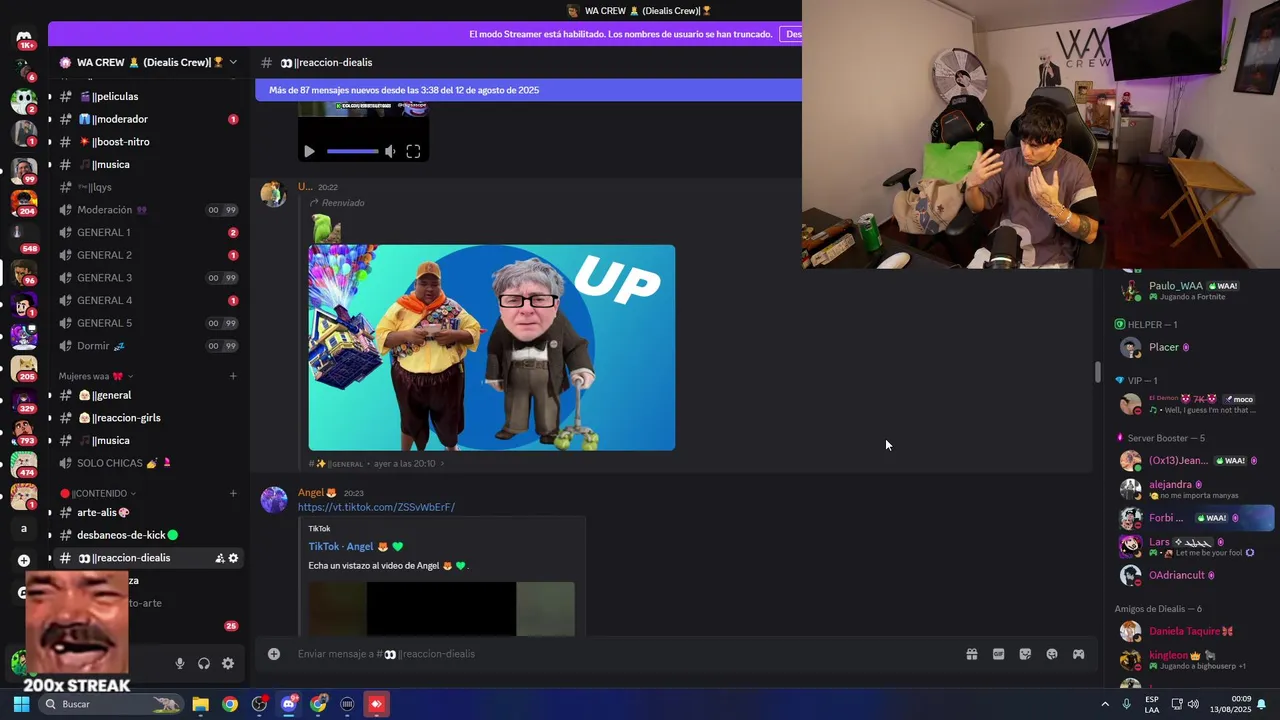Expand thread arrow next to moderador channel
Screen dimensions: 1280x720
(x=49, y=119)
